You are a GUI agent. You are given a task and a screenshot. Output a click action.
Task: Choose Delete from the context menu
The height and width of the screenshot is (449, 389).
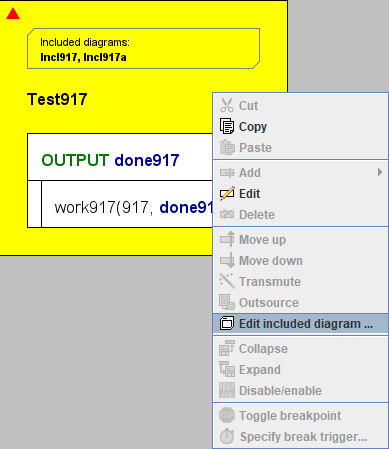(x=300, y=214)
